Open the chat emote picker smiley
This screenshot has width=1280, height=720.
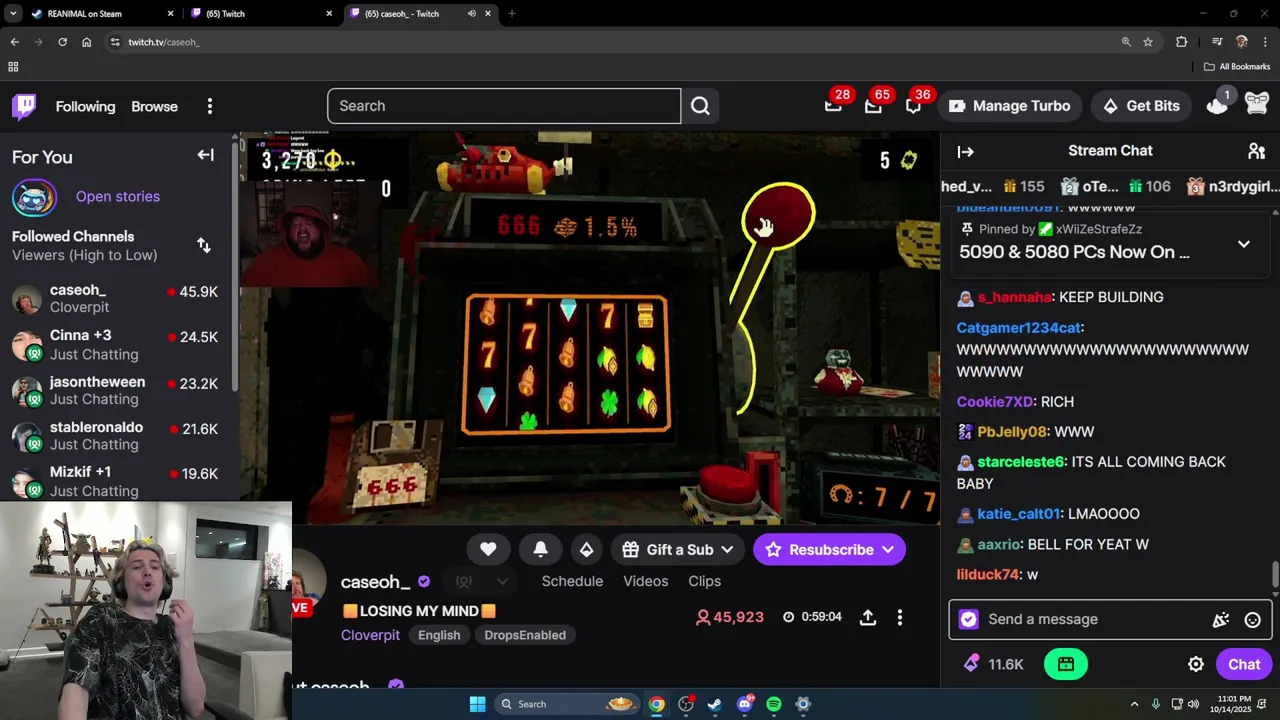coord(1252,620)
